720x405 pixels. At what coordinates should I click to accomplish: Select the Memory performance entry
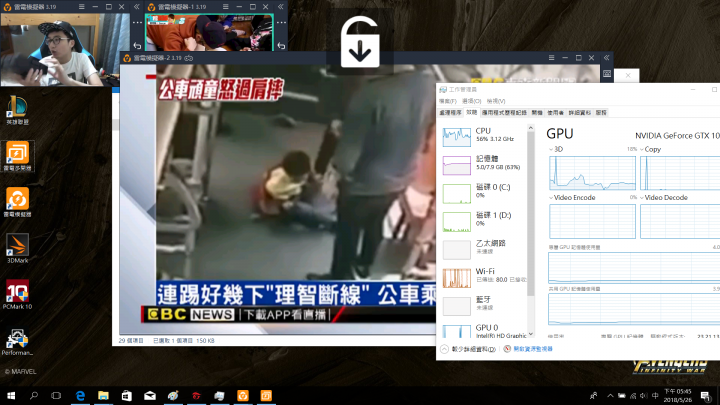click(x=484, y=164)
